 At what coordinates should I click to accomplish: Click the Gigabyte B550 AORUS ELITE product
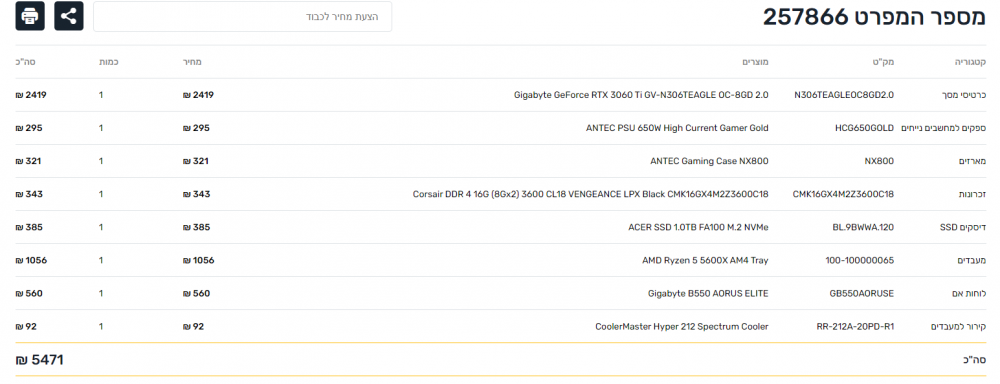pos(708,293)
